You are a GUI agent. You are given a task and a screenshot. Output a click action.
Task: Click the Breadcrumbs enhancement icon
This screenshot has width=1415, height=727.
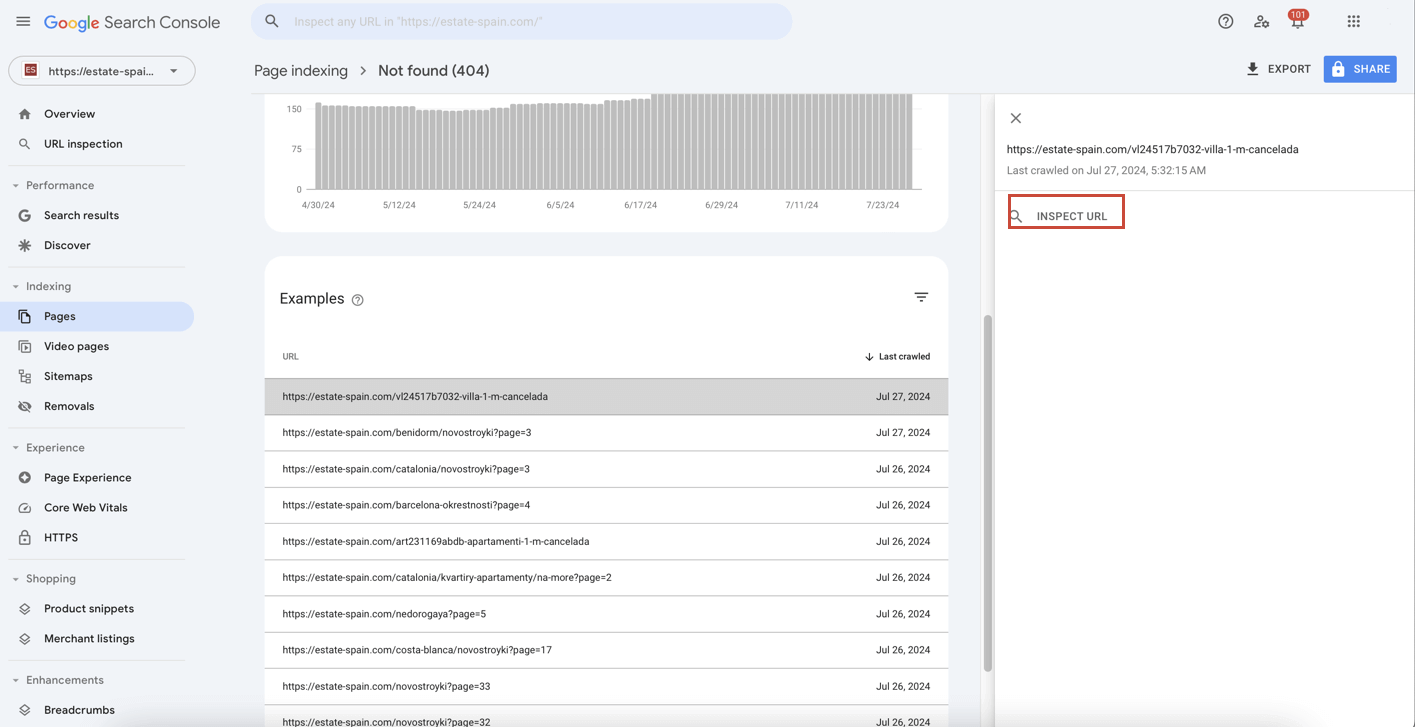22,709
